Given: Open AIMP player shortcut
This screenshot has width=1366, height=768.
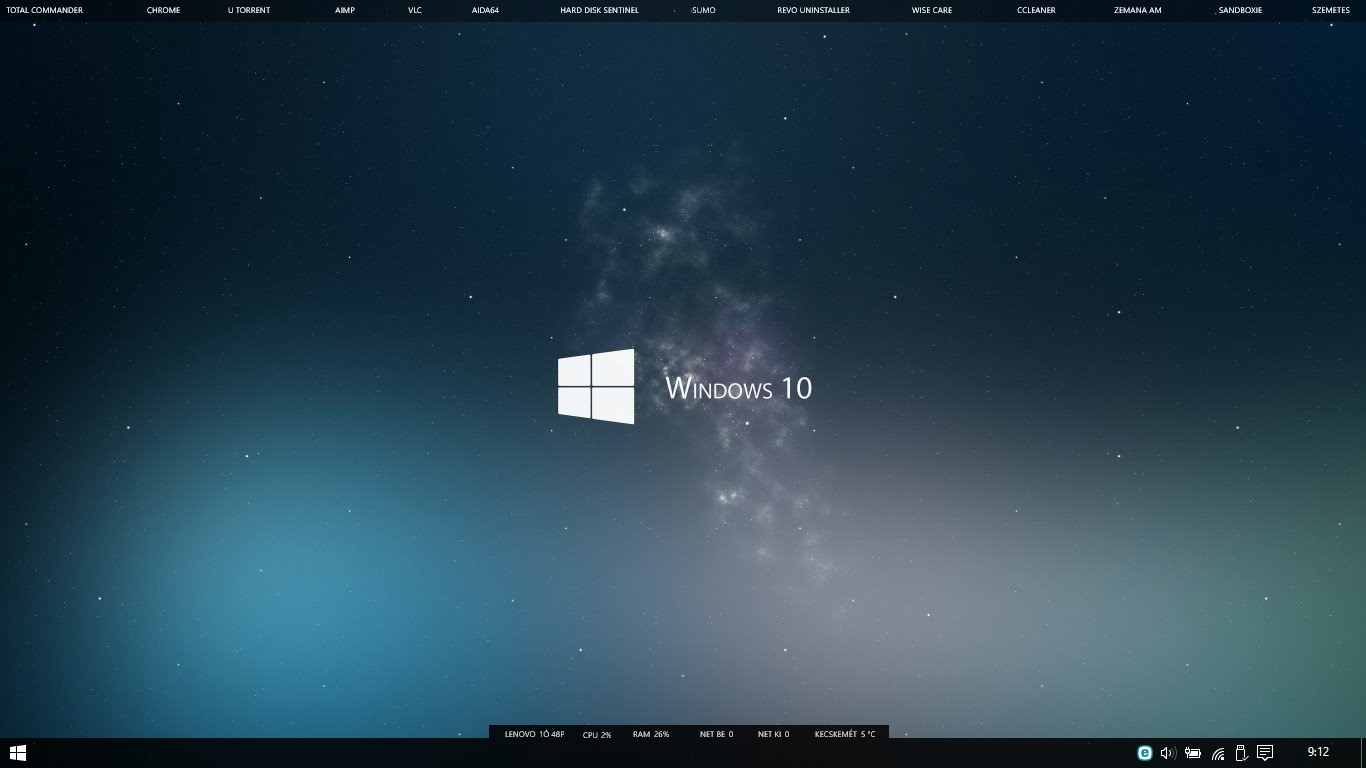Looking at the screenshot, I should point(345,10).
